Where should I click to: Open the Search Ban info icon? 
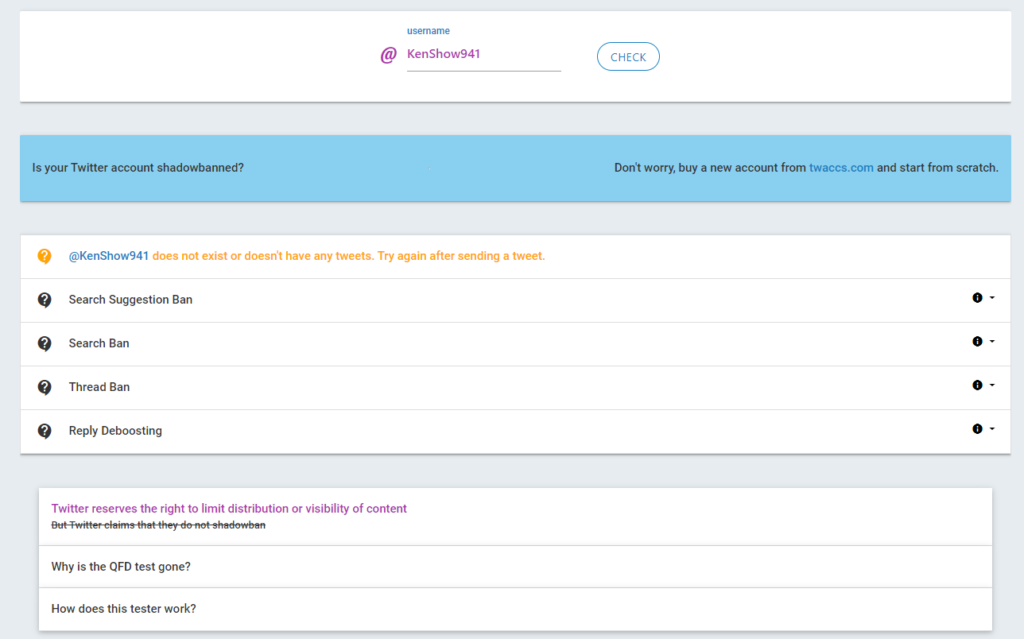(977, 342)
